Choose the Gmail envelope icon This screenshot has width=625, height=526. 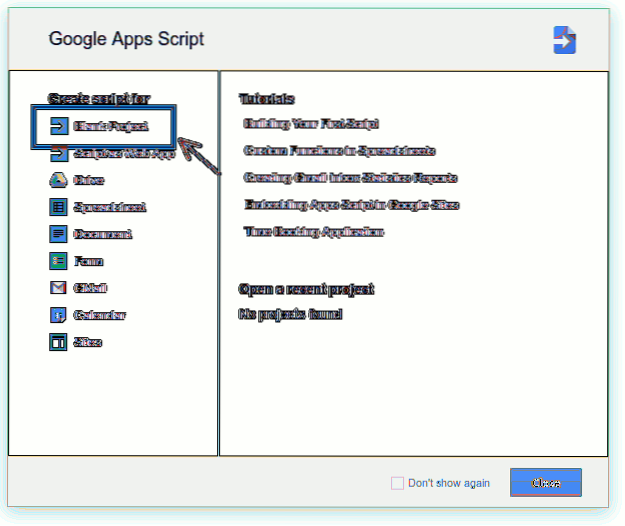click(58, 288)
